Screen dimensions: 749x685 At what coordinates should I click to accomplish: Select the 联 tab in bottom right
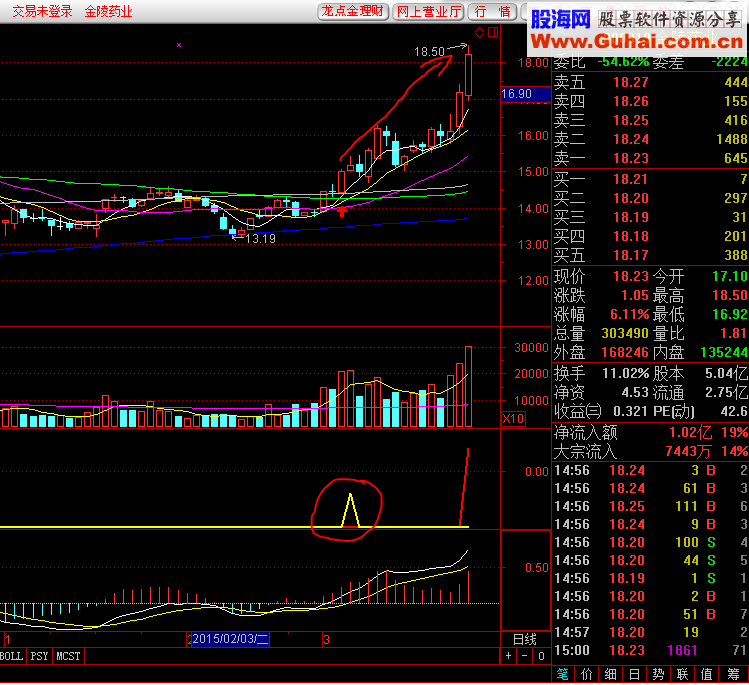[682, 674]
